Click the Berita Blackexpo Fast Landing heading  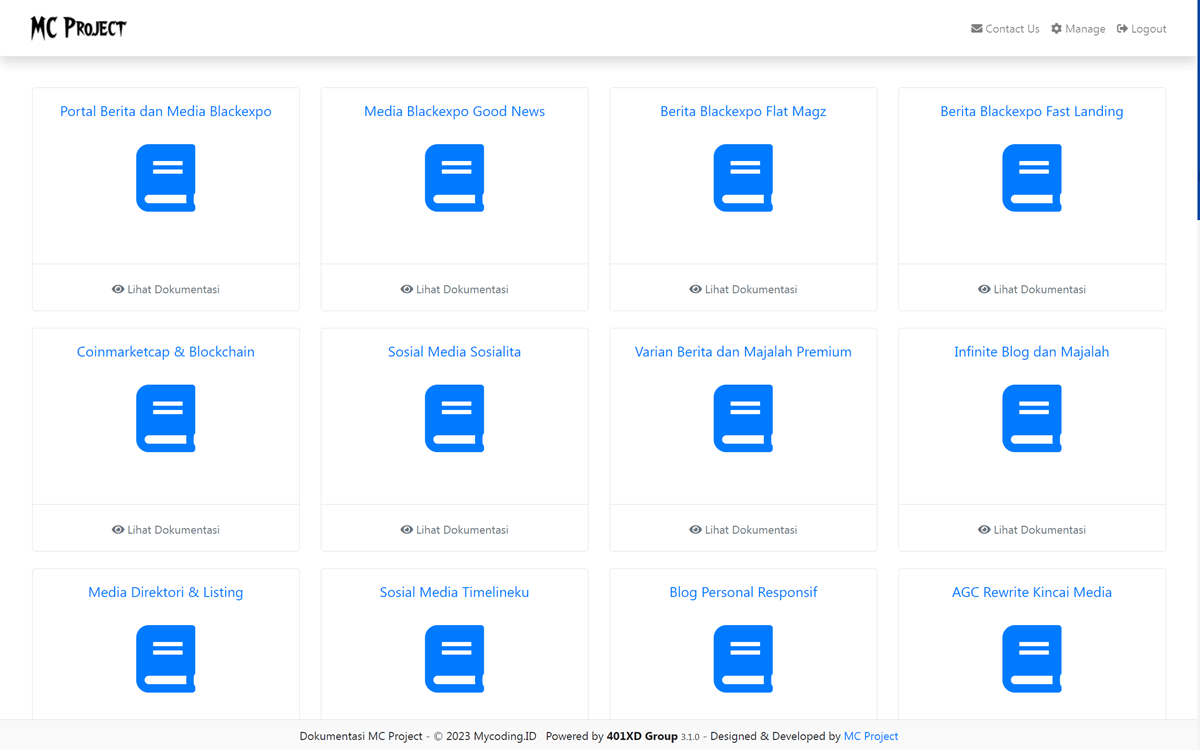[x=1031, y=111]
